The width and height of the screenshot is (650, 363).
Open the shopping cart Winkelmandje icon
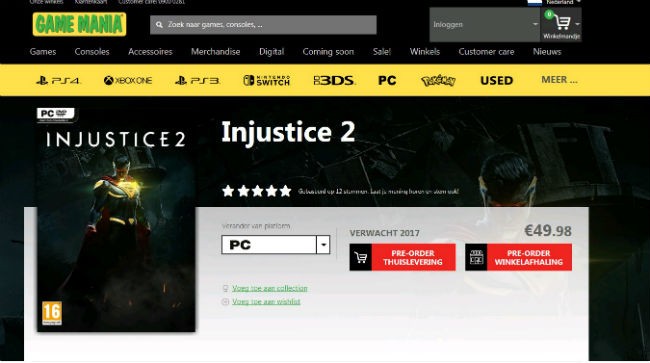[561, 25]
